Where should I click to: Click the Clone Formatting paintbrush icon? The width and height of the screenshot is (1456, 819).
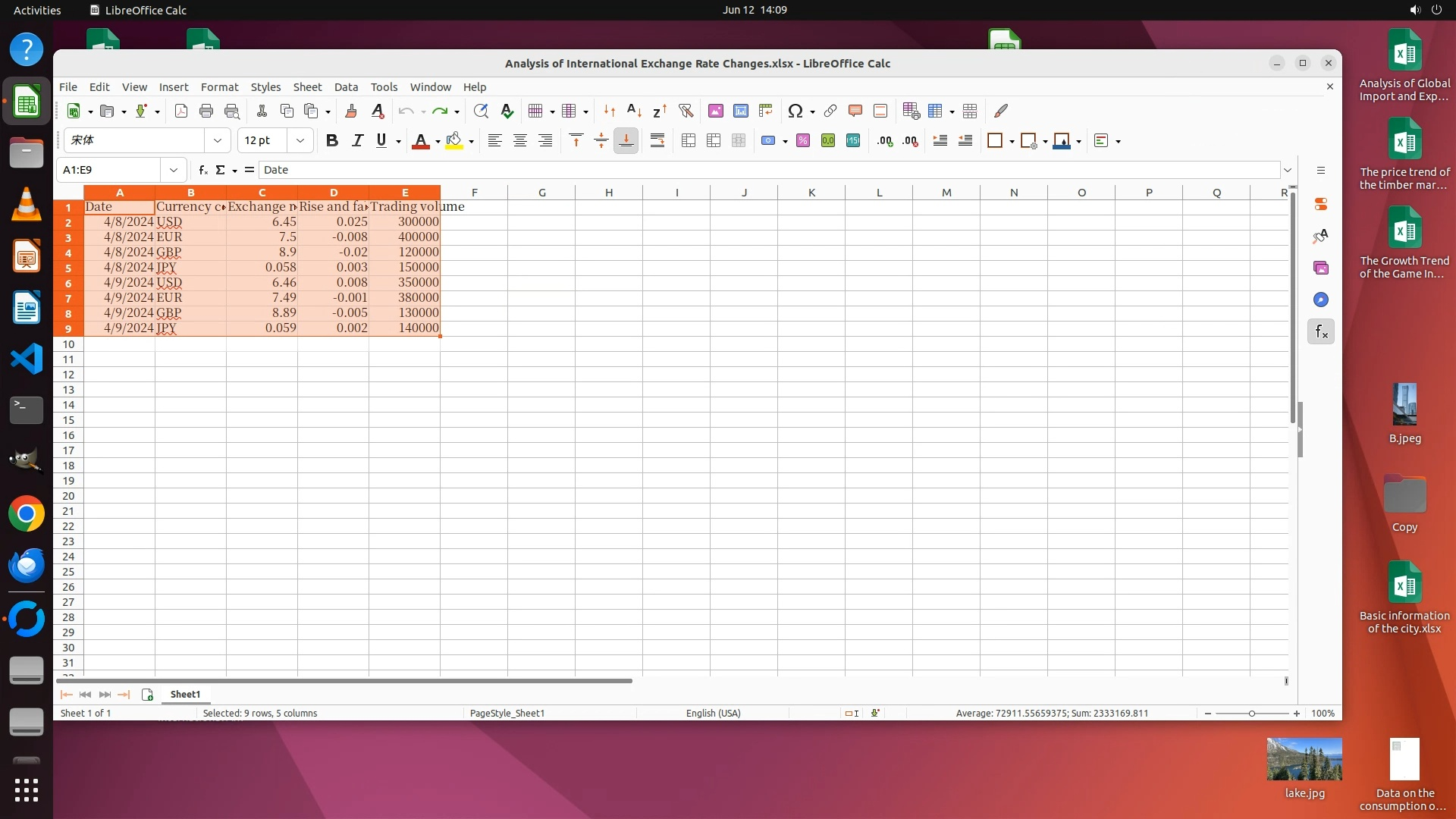click(350, 111)
